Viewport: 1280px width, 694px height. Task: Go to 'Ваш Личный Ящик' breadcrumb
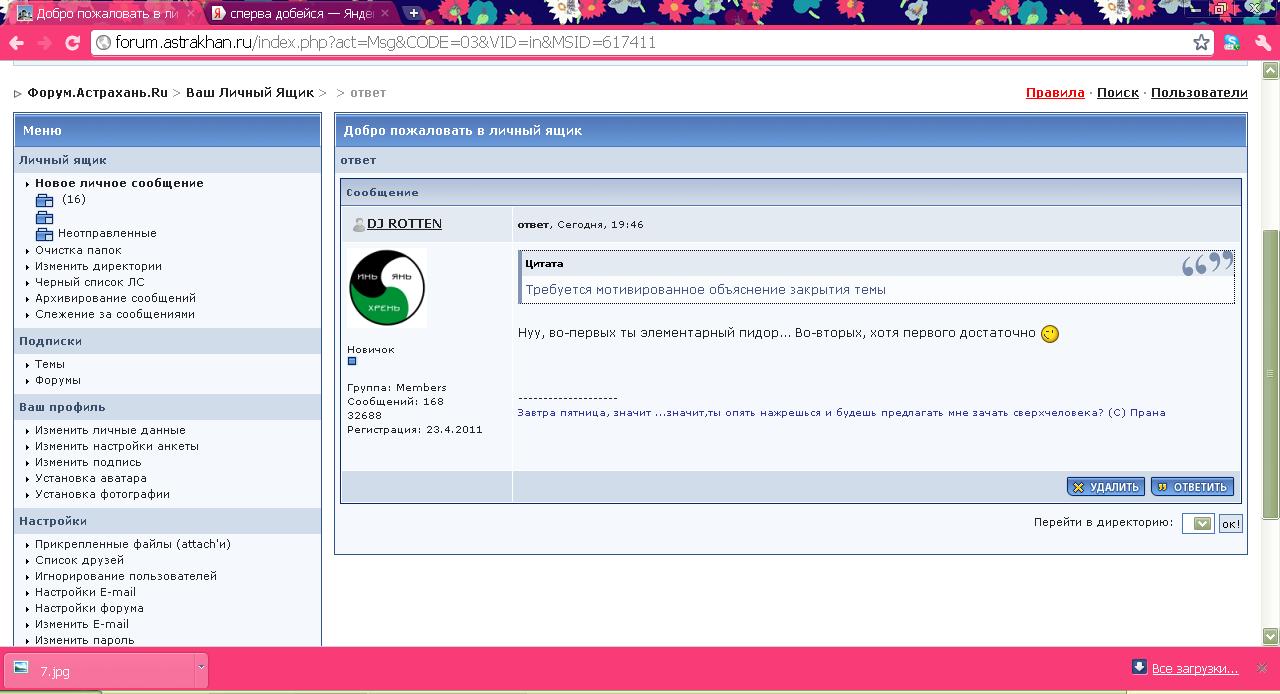coord(250,92)
